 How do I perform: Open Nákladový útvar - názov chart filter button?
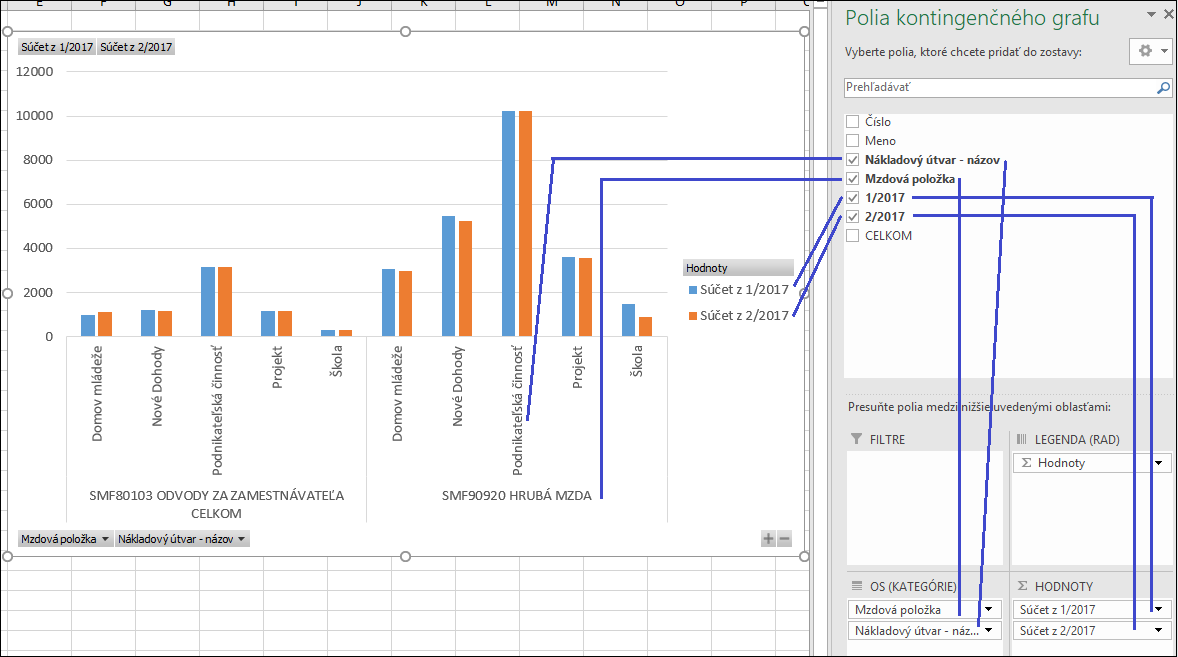(182, 539)
